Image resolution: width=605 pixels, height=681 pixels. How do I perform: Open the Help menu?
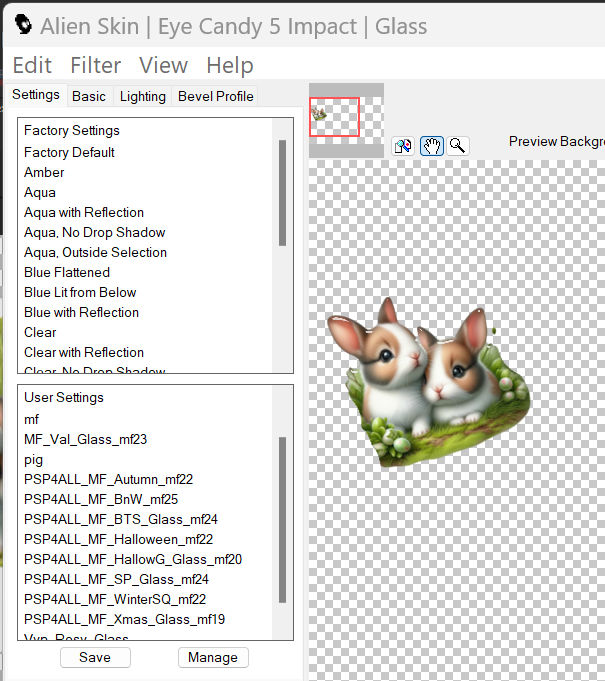click(229, 65)
